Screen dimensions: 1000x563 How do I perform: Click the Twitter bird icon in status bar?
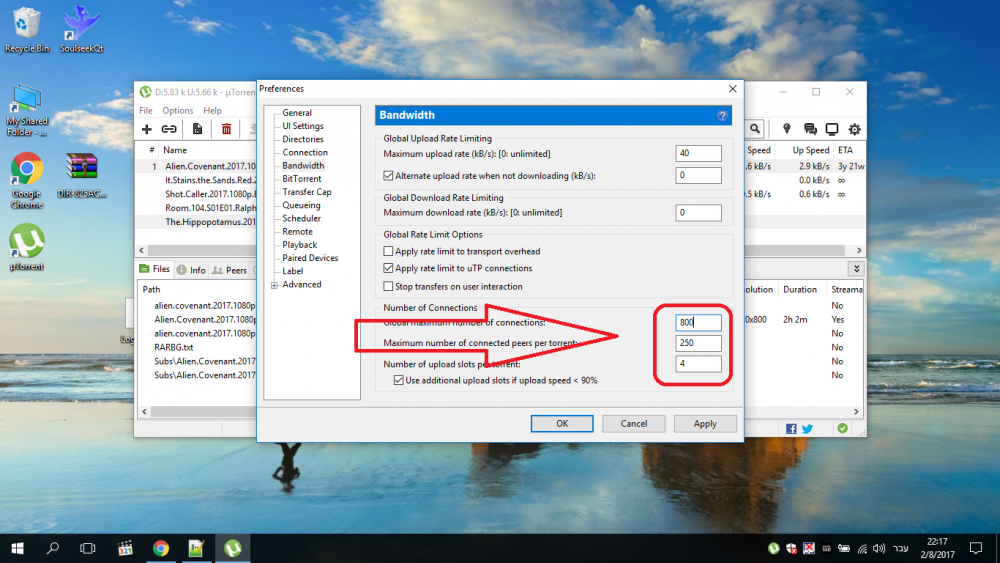807,428
